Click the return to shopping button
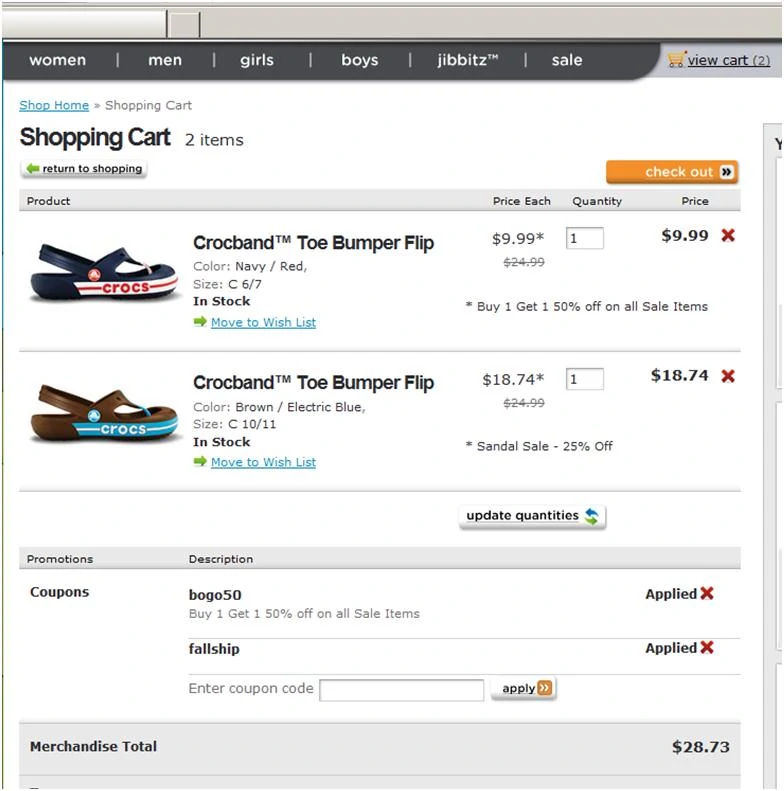 pos(84,168)
